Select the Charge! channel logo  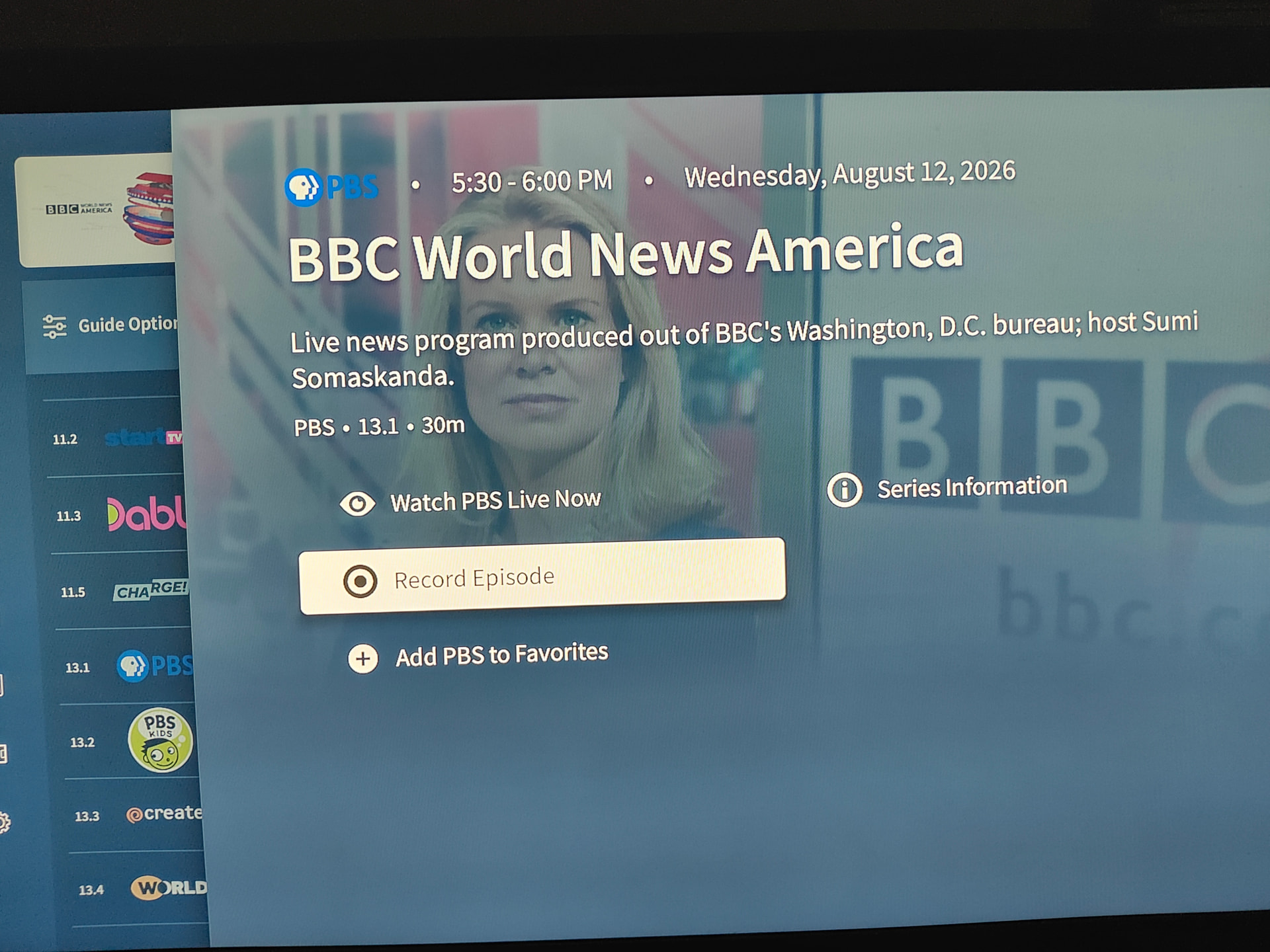(151, 590)
